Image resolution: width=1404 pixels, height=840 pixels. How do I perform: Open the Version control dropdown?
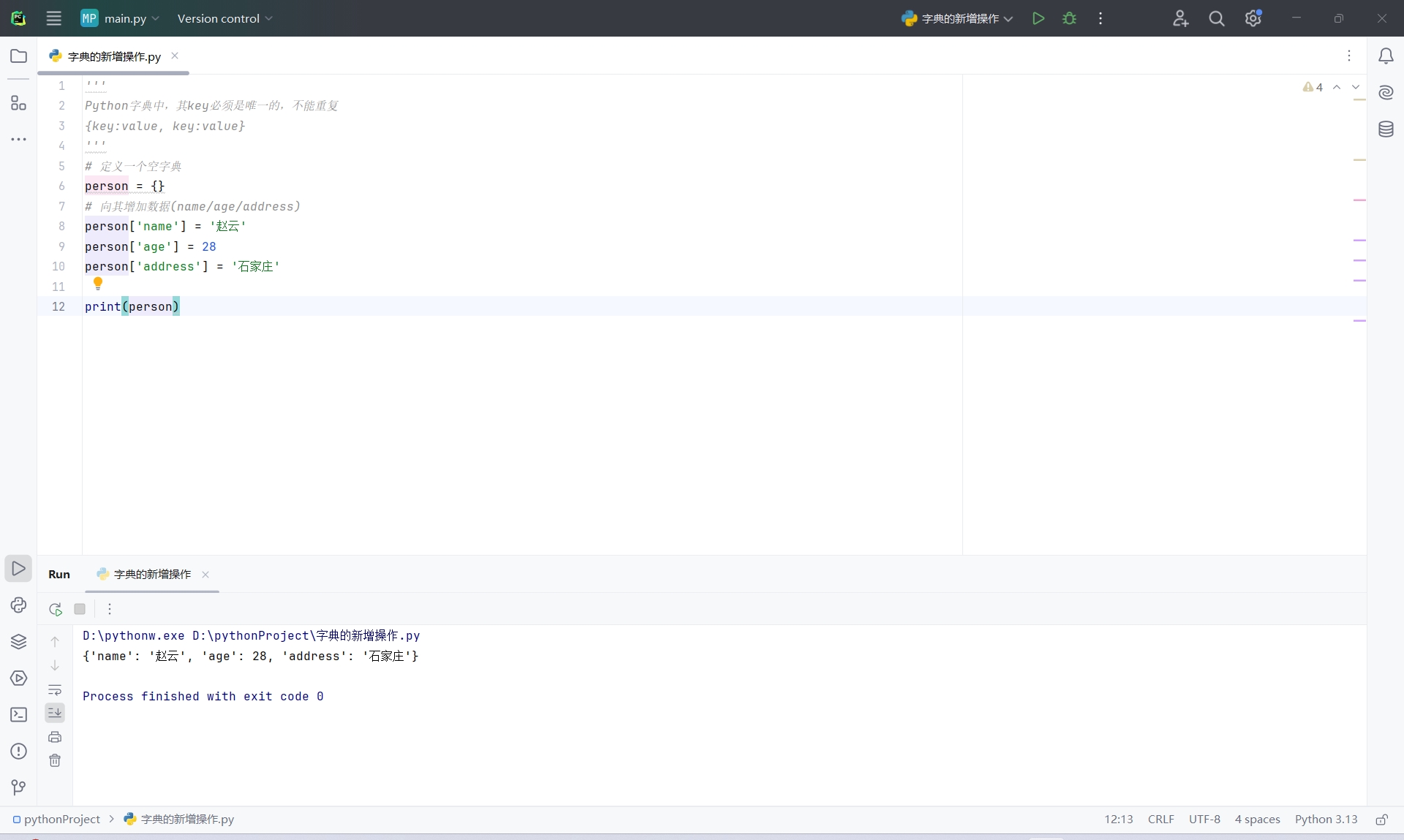pos(224,18)
